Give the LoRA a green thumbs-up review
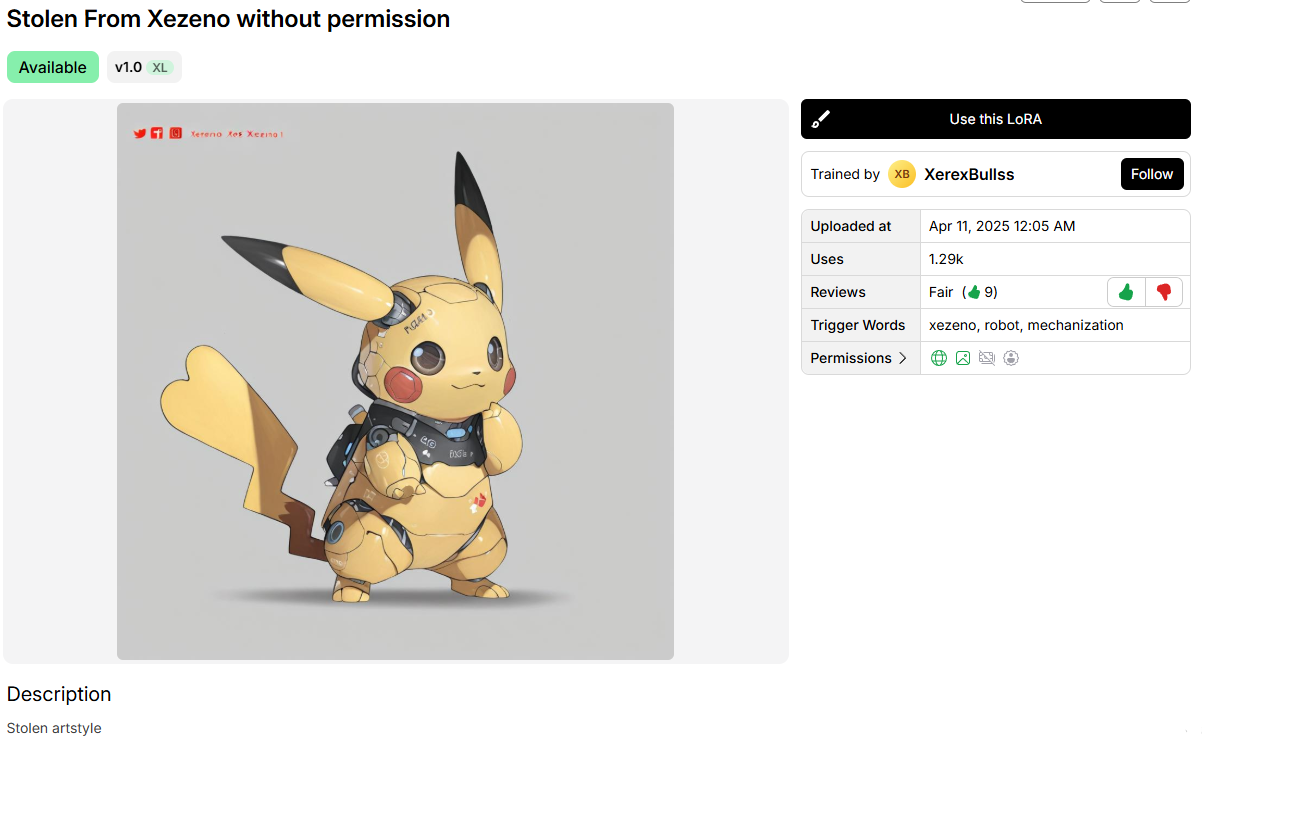Image resolution: width=1304 pixels, height=829 pixels. [1126, 292]
